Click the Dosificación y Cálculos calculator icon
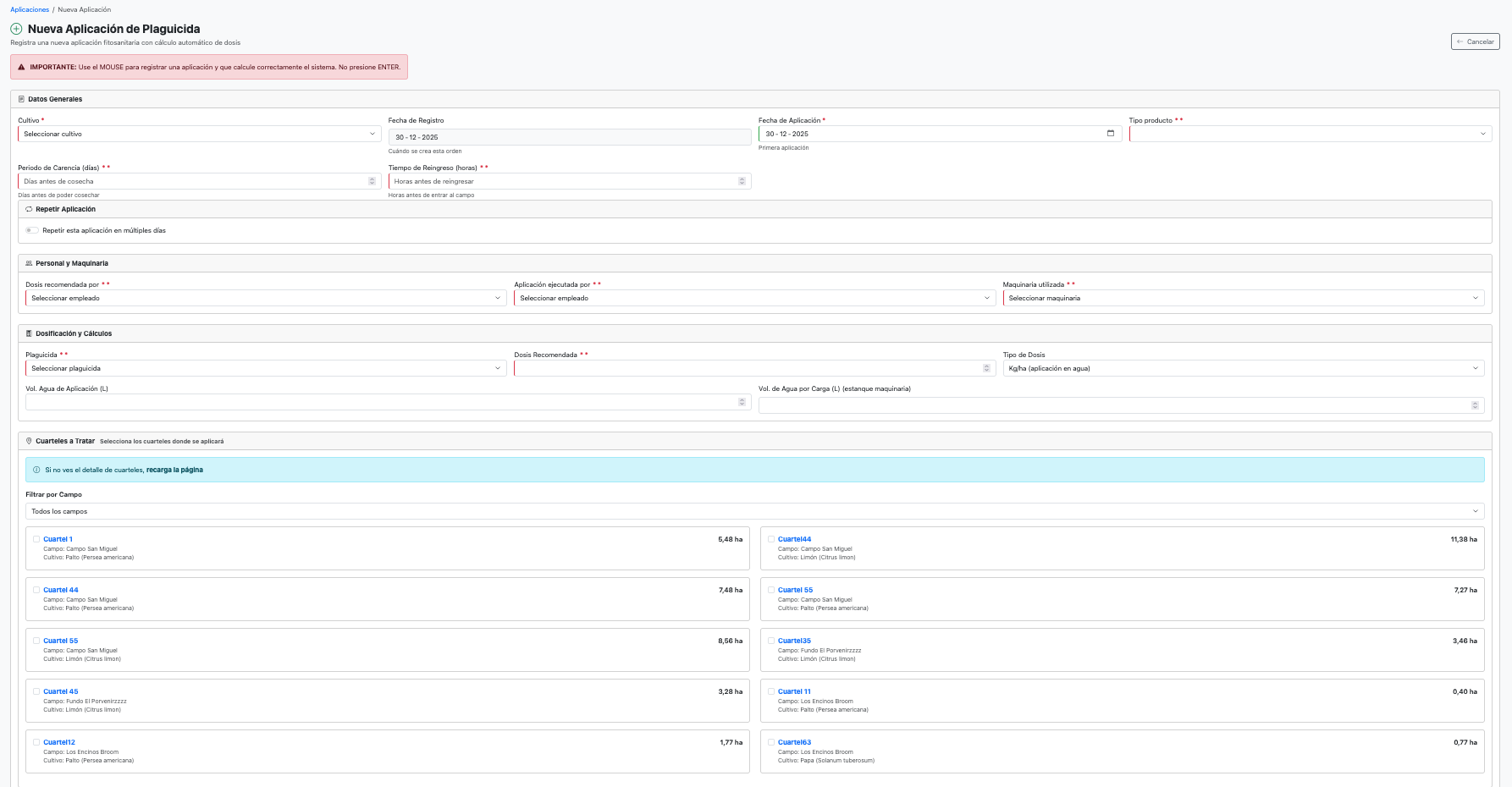 pyautogui.click(x=29, y=333)
